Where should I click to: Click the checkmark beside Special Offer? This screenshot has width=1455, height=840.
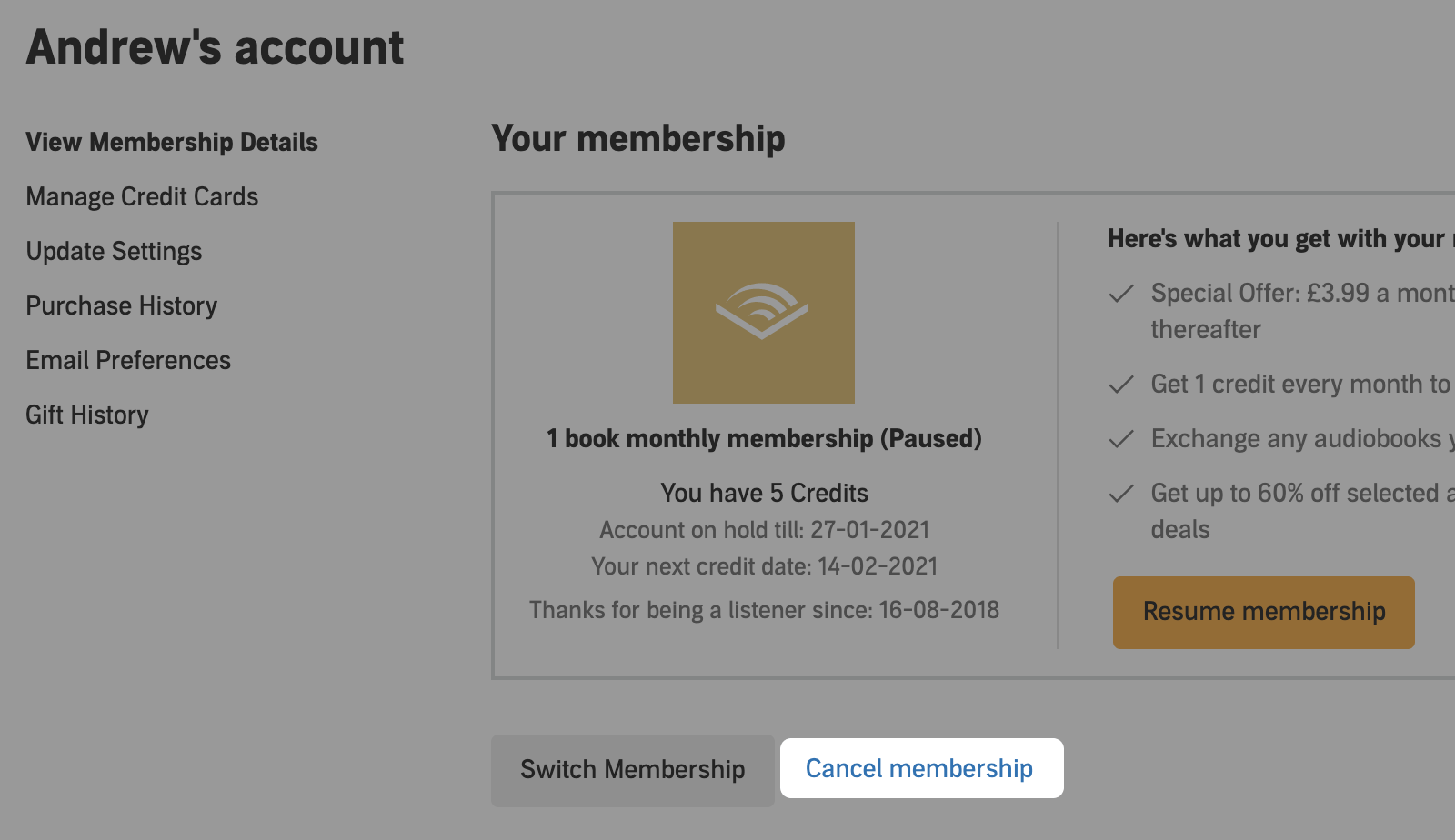coord(1121,294)
